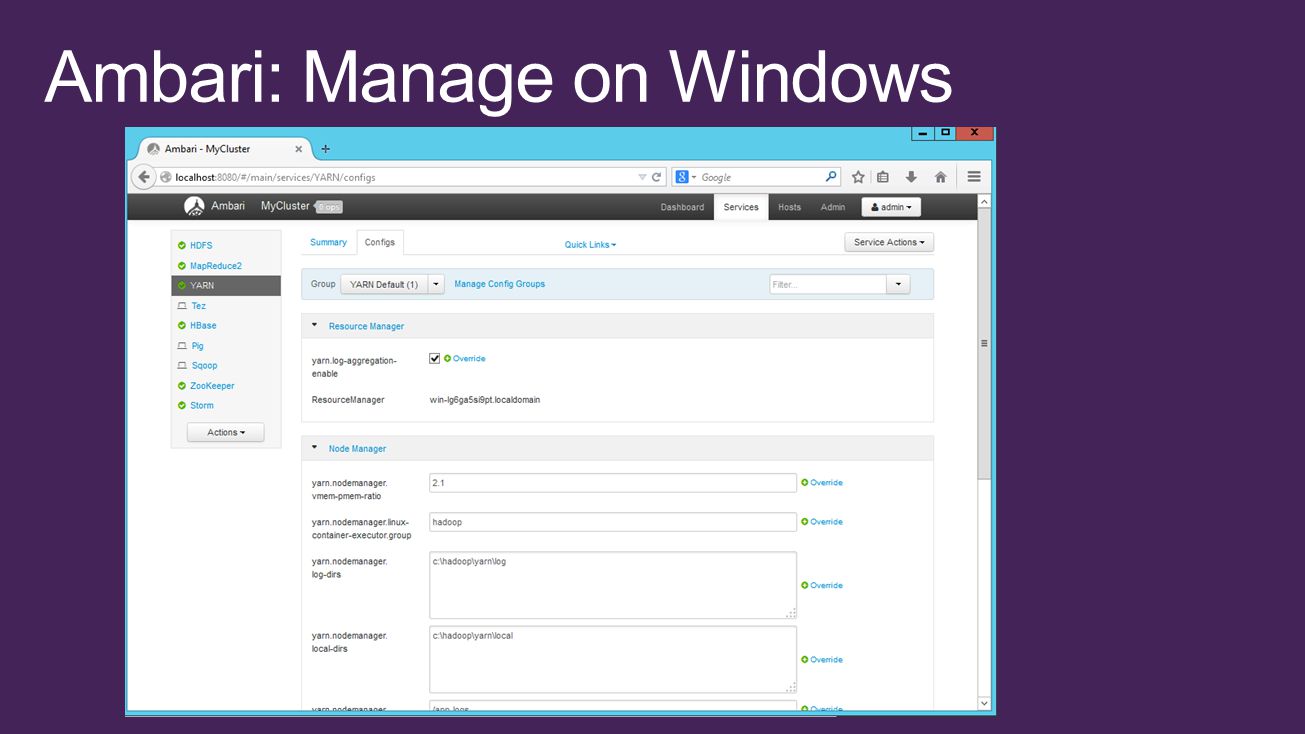Screen dimensions: 1305x734
Task: Click the vertical scrollbar up arrow
Action: tap(984, 202)
